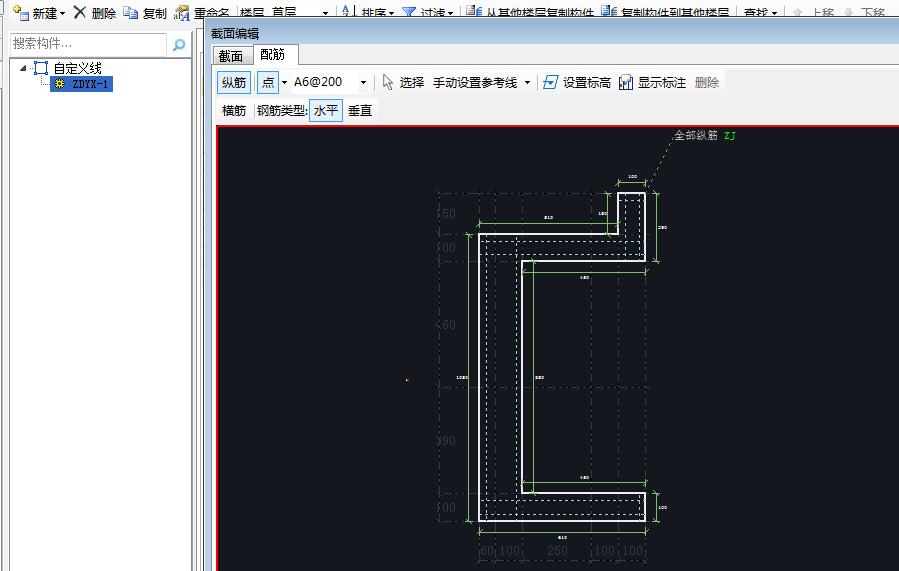Click the 250 grid dimension at bottom
Viewport: 899px width, 571px height.
557,551
